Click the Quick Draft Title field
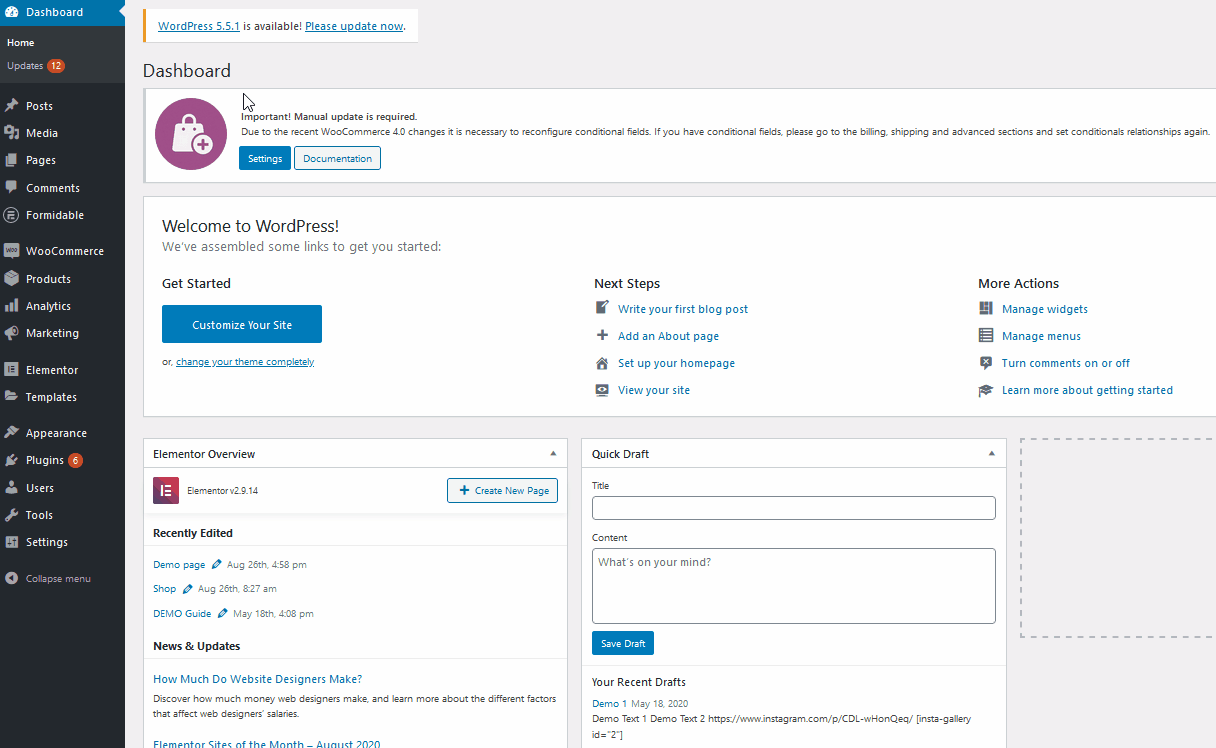 tap(794, 508)
